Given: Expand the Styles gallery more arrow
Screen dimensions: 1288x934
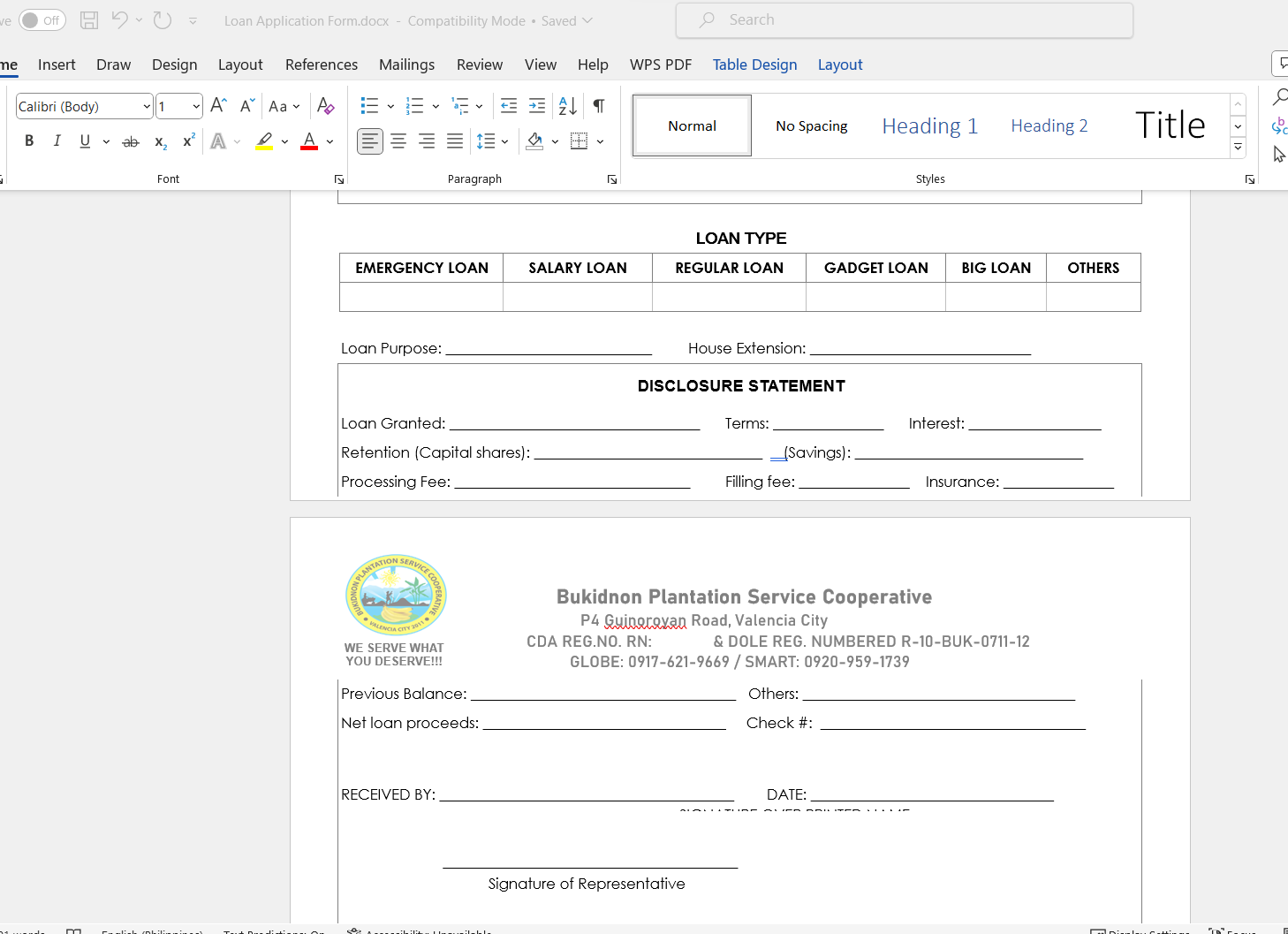Looking at the screenshot, I should (x=1239, y=148).
